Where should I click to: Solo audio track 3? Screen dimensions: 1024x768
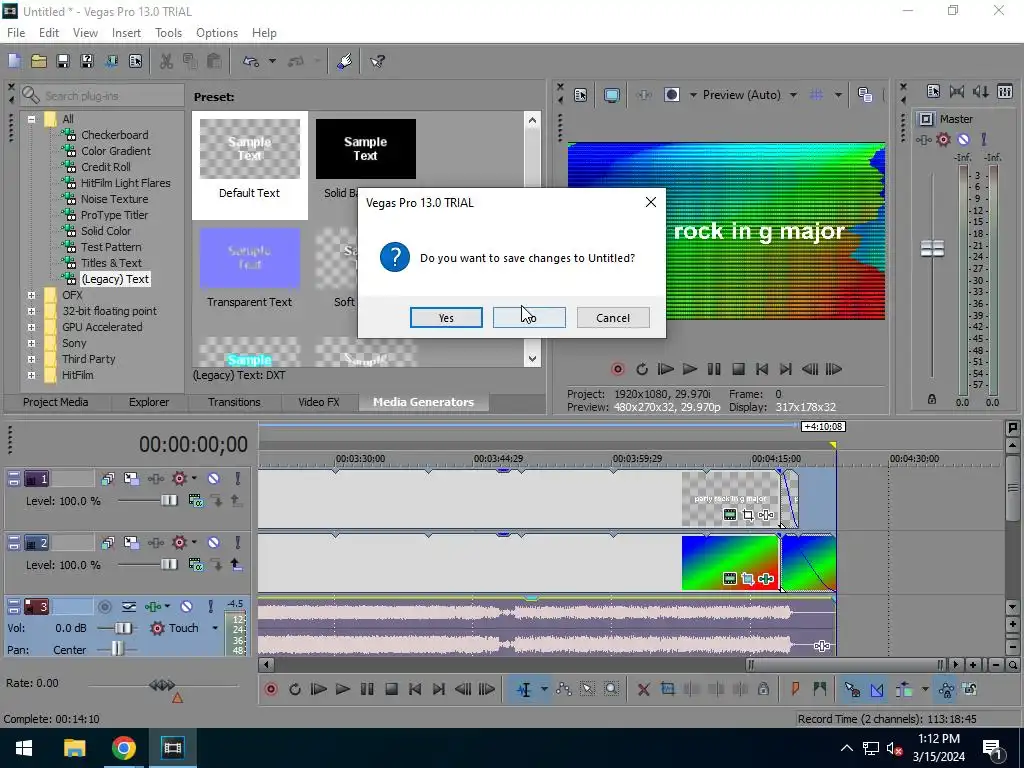tap(210, 607)
